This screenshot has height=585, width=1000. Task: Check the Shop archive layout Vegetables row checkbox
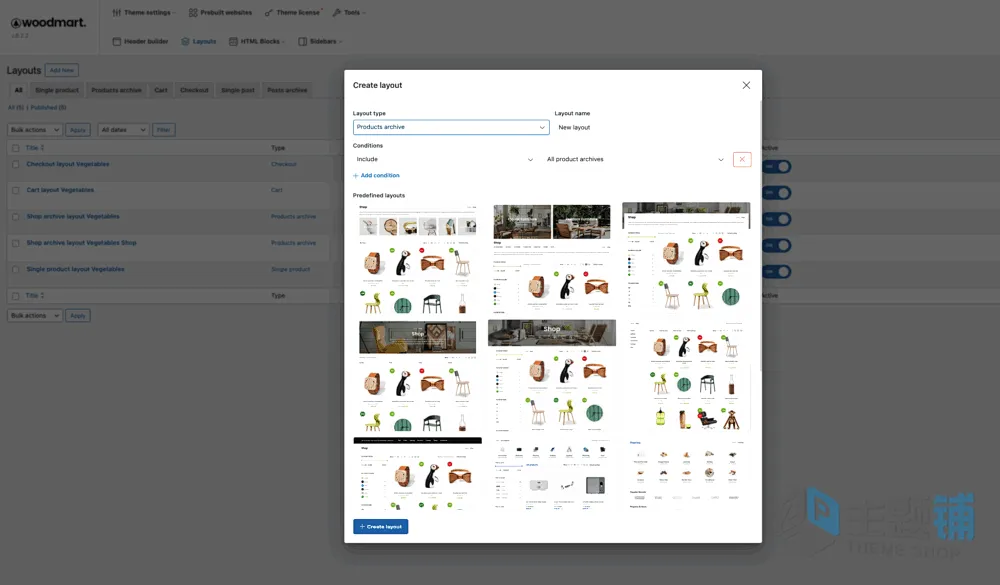pyautogui.click(x=16, y=217)
